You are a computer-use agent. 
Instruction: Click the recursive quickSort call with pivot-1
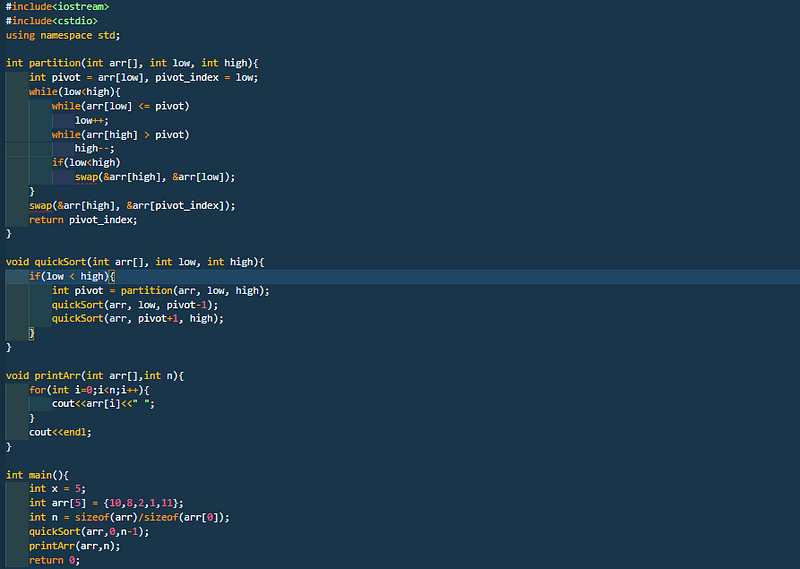[135, 305]
